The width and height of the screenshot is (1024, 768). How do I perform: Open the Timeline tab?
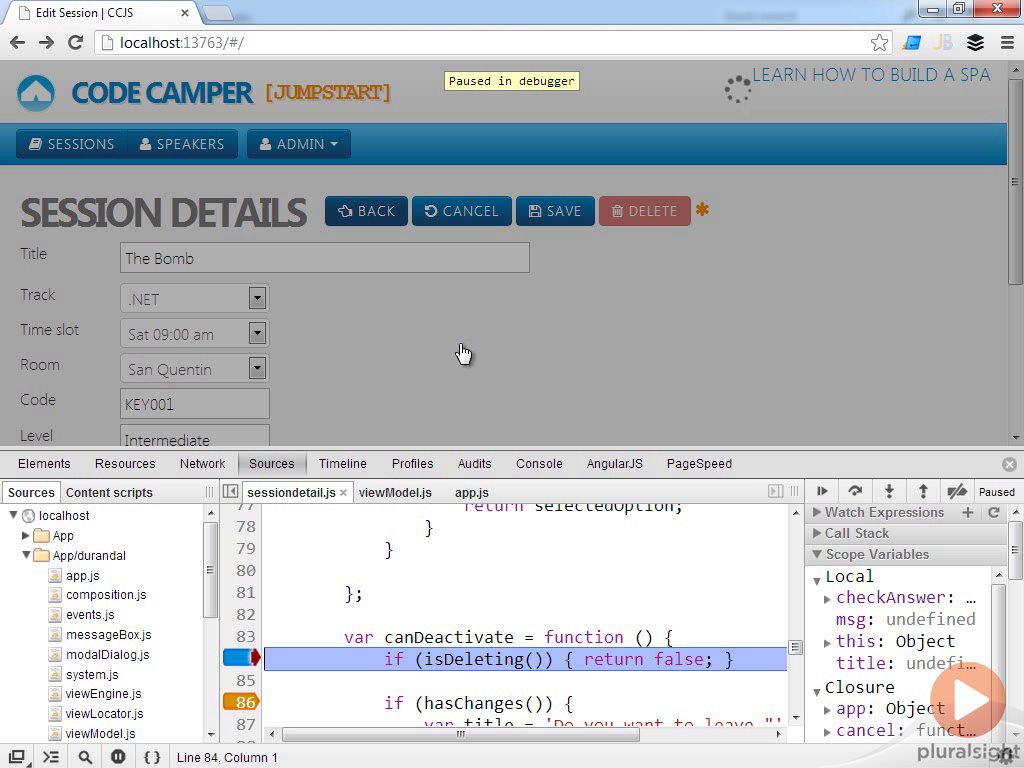(x=342, y=464)
